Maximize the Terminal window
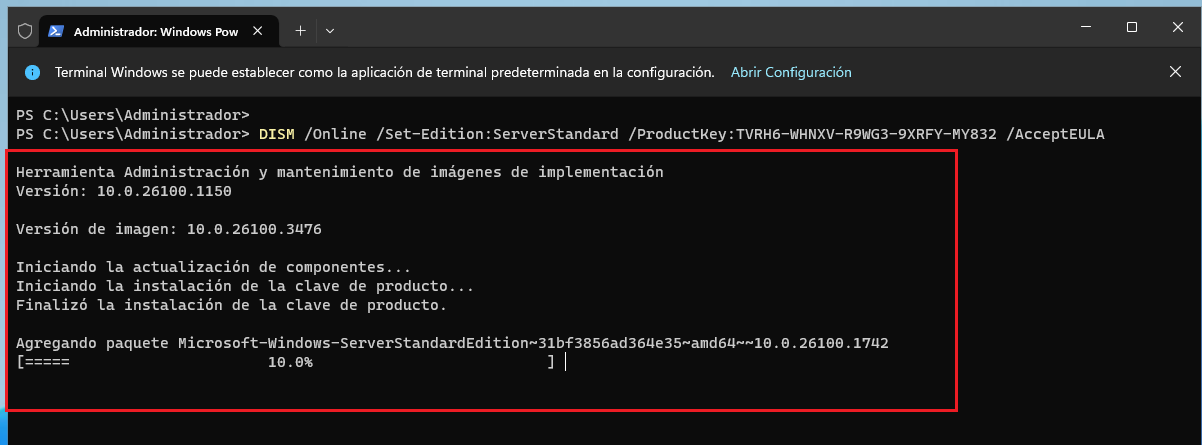 click(1131, 27)
